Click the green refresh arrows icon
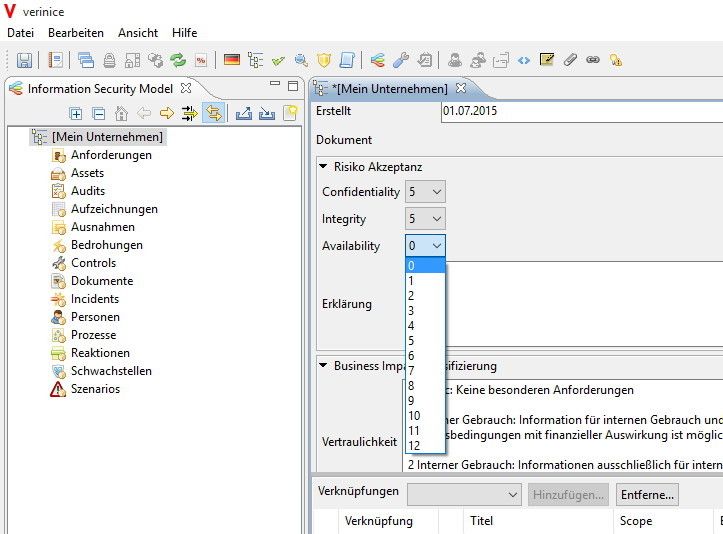The image size is (723, 534). pyautogui.click(x=178, y=60)
